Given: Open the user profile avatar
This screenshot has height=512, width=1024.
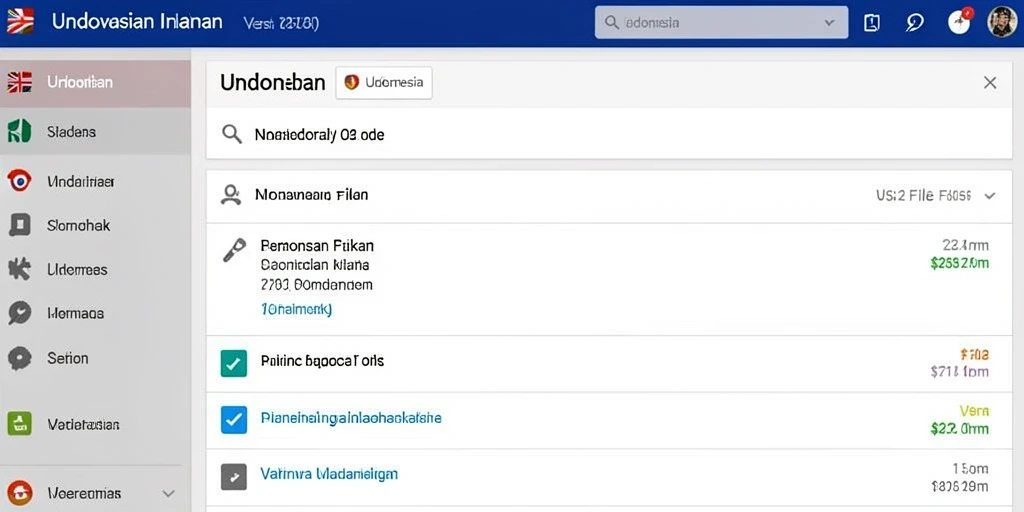Looking at the screenshot, I should pyautogui.click(x=1002, y=22).
